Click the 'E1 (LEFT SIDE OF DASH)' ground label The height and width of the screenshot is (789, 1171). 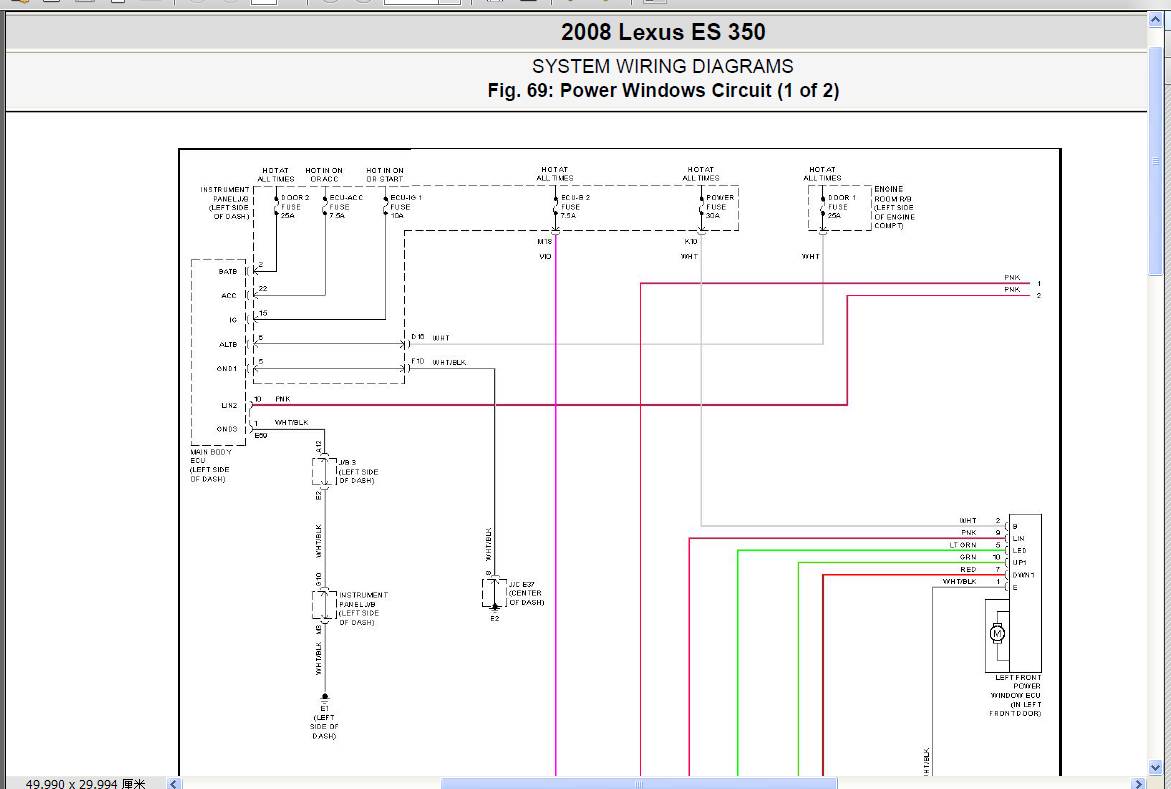tap(324, 722)
